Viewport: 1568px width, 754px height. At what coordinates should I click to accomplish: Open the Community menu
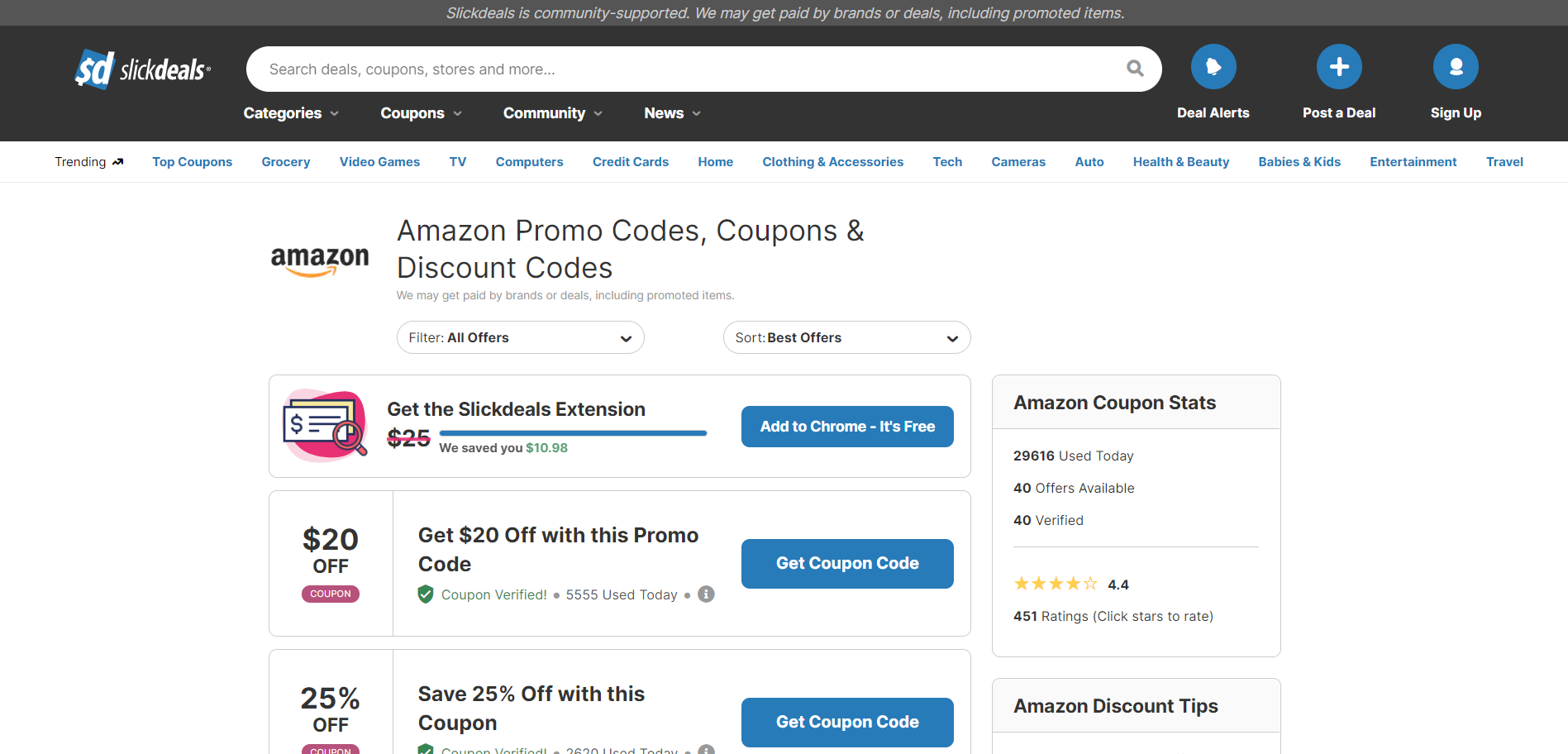coord(552,113)
